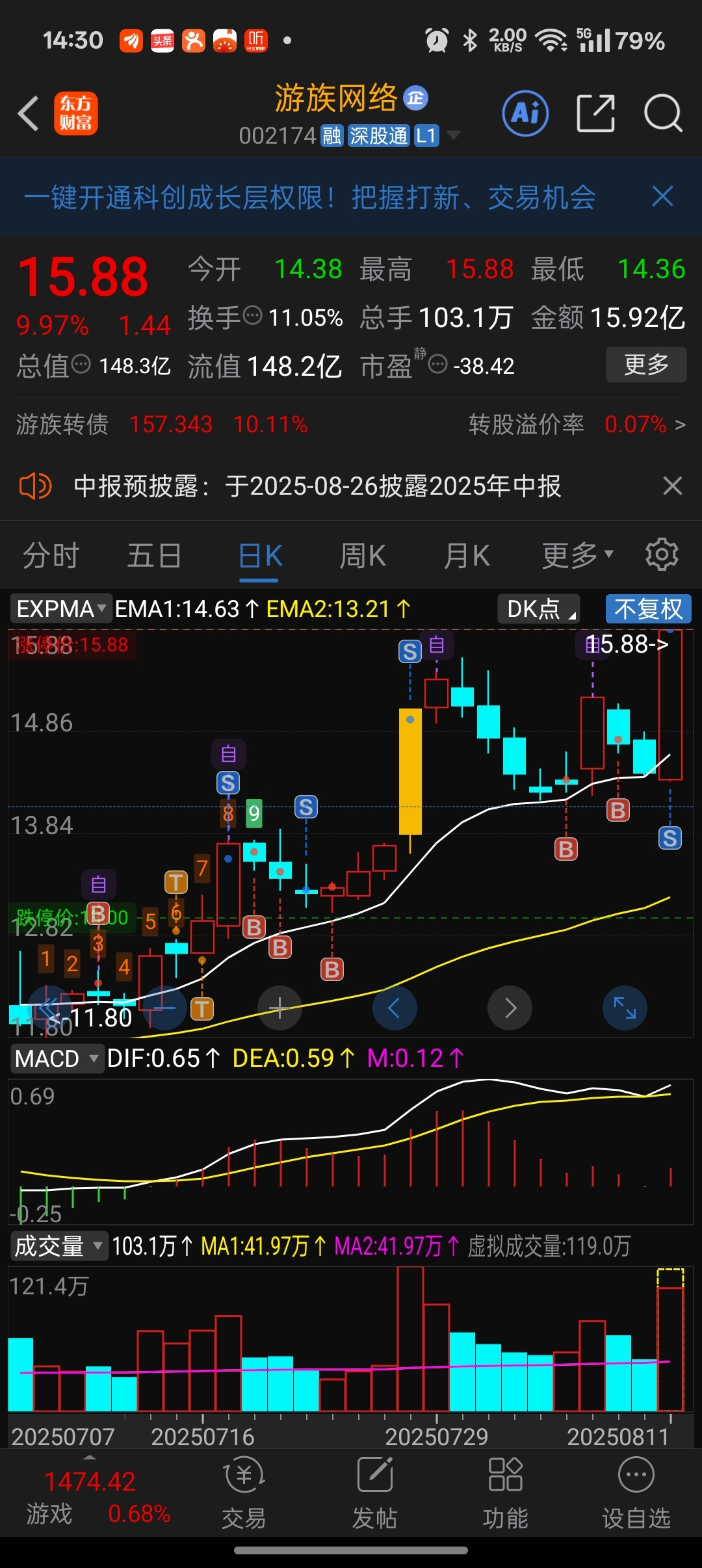Select the 日K tab
Viewport: 702px width, 1568px height.
260,556
